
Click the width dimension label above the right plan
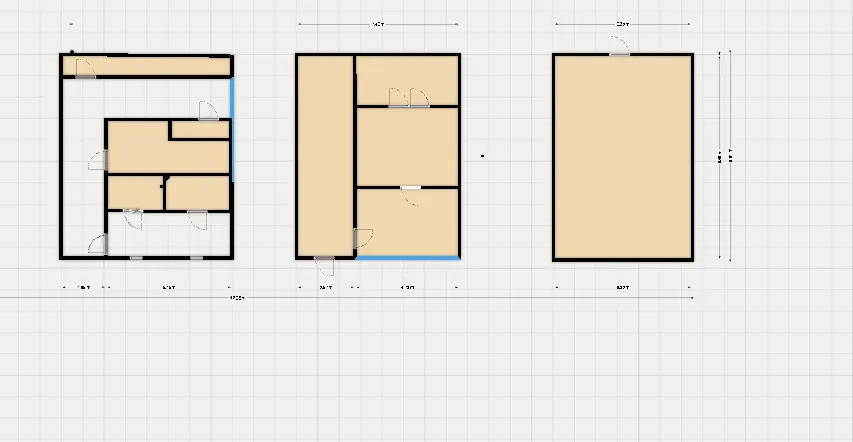622,23
